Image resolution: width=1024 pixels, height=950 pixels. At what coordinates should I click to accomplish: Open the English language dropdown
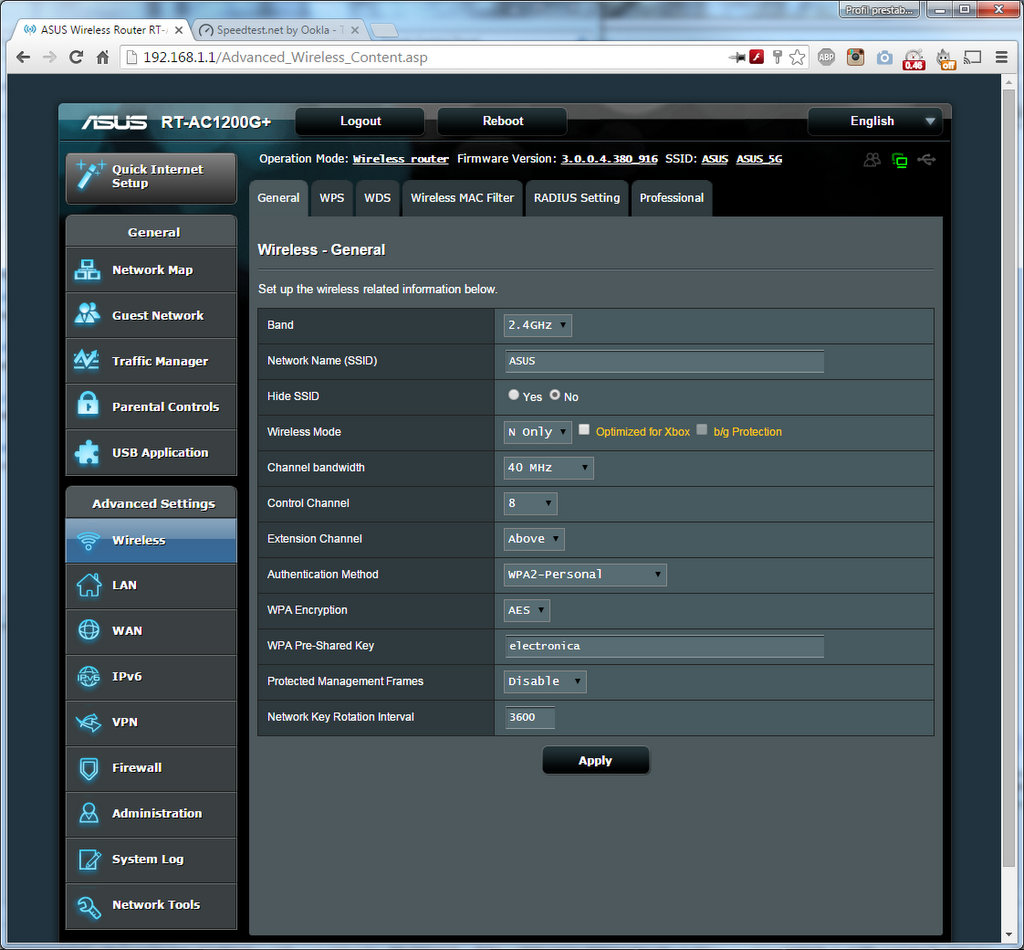click(875, 121)
